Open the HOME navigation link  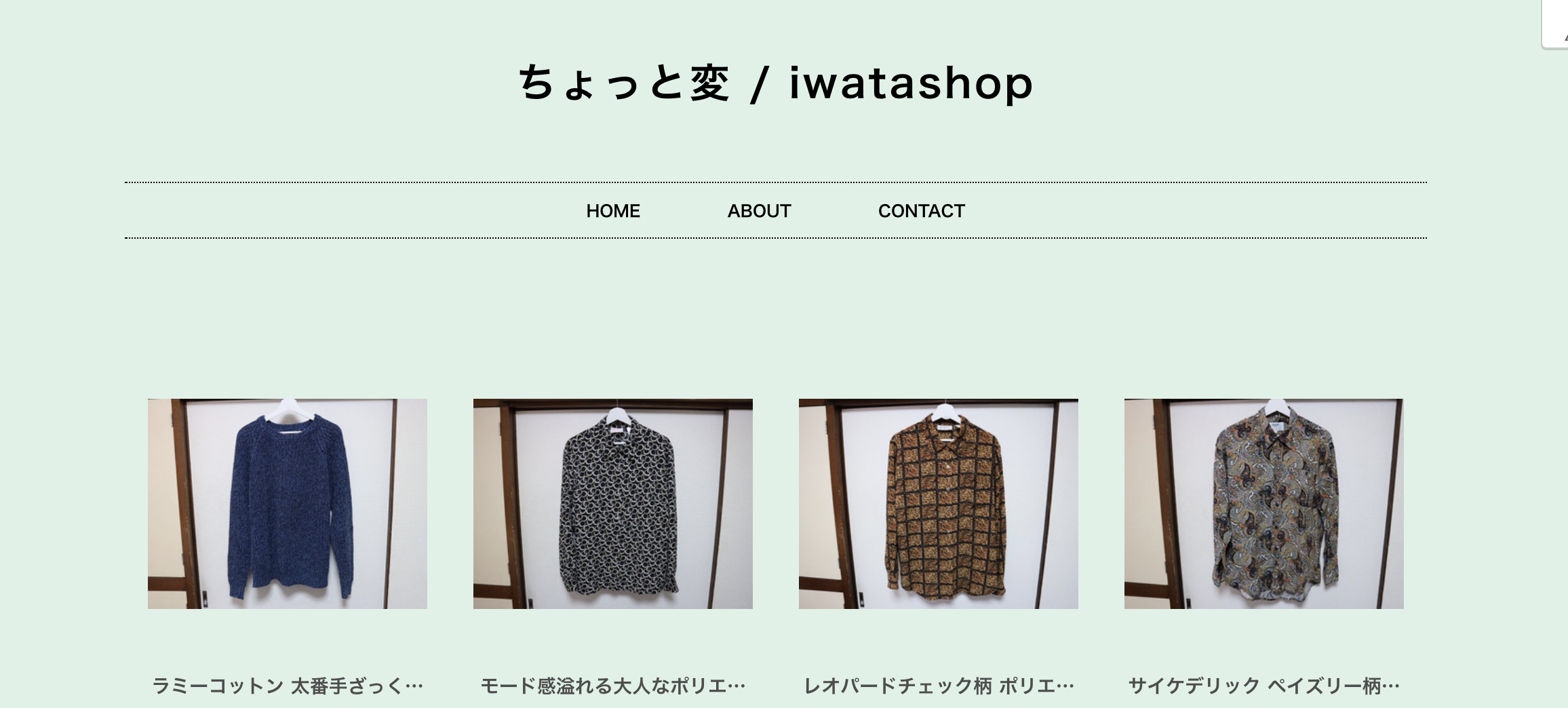tap(613, 211)
